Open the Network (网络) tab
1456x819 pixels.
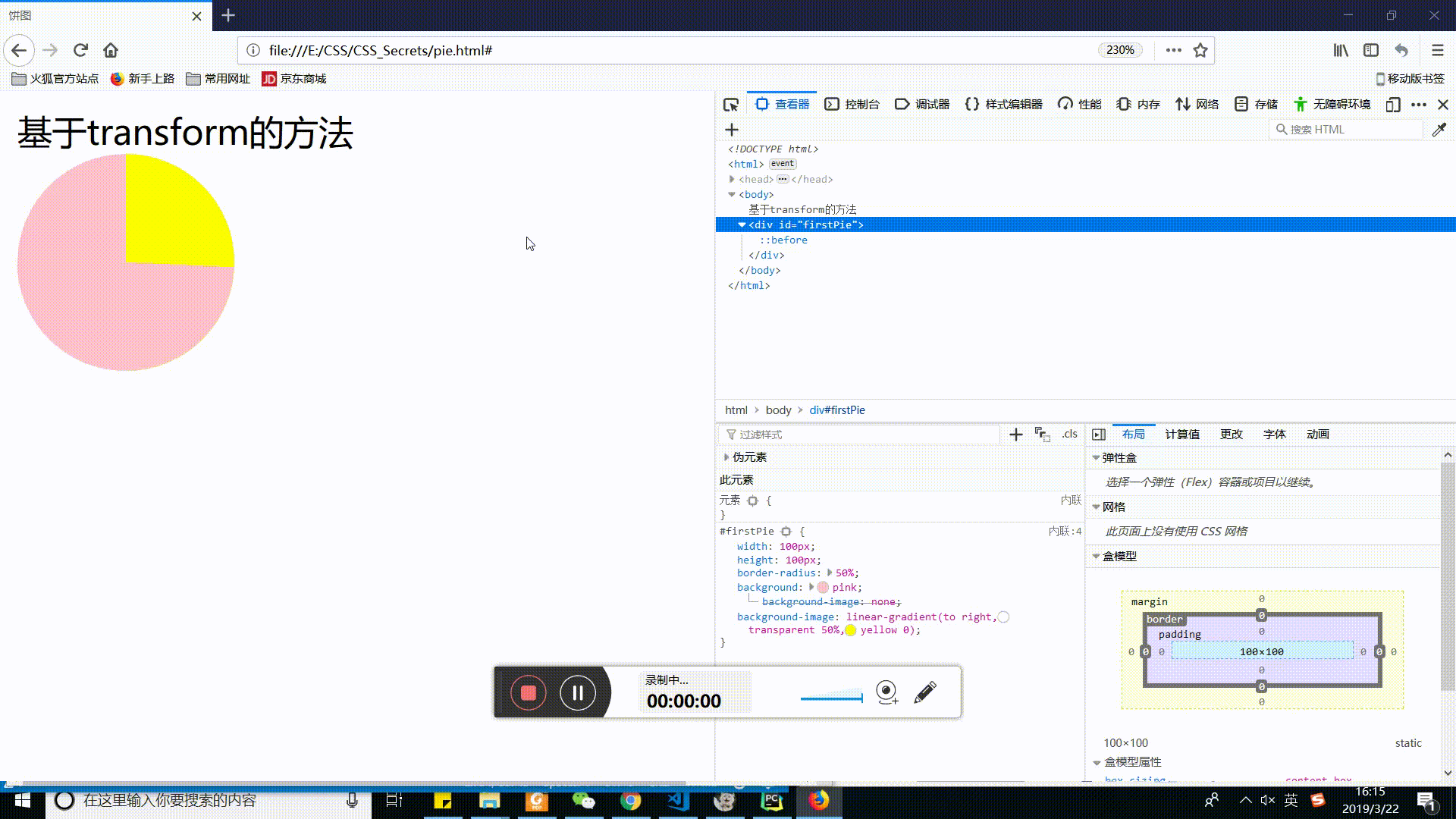tap(1197, 105)
